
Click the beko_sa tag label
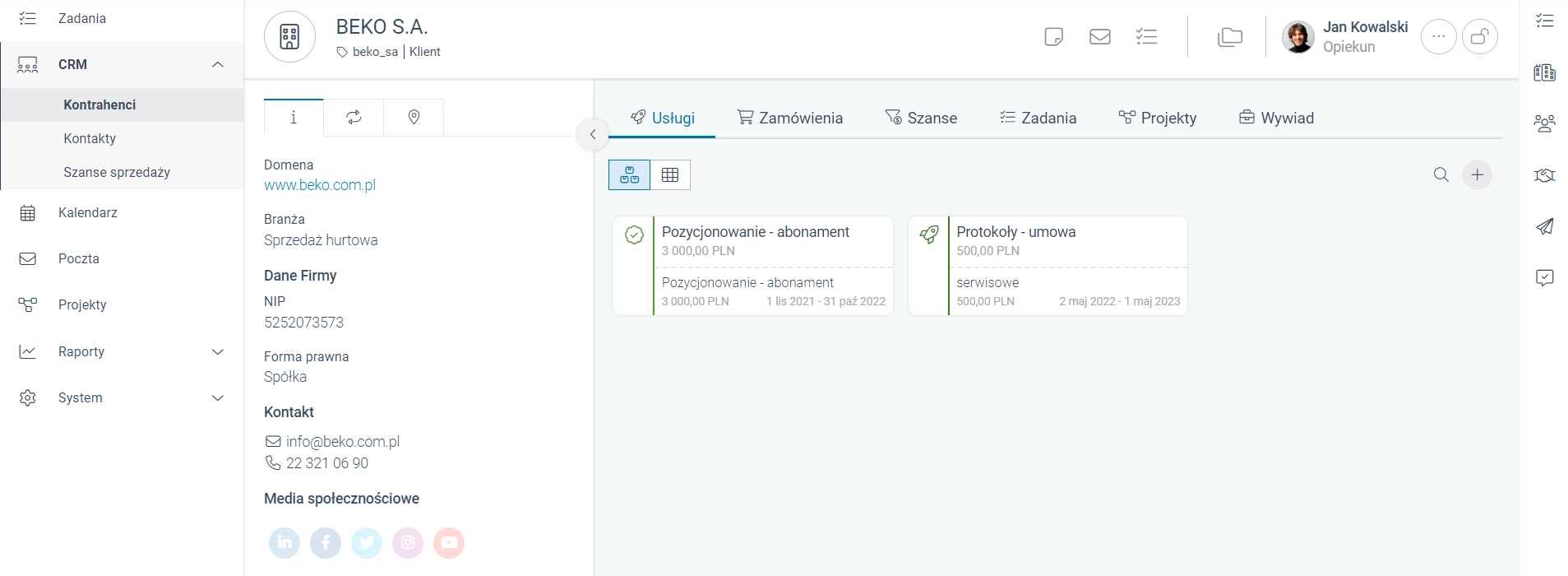coord(375,52)
